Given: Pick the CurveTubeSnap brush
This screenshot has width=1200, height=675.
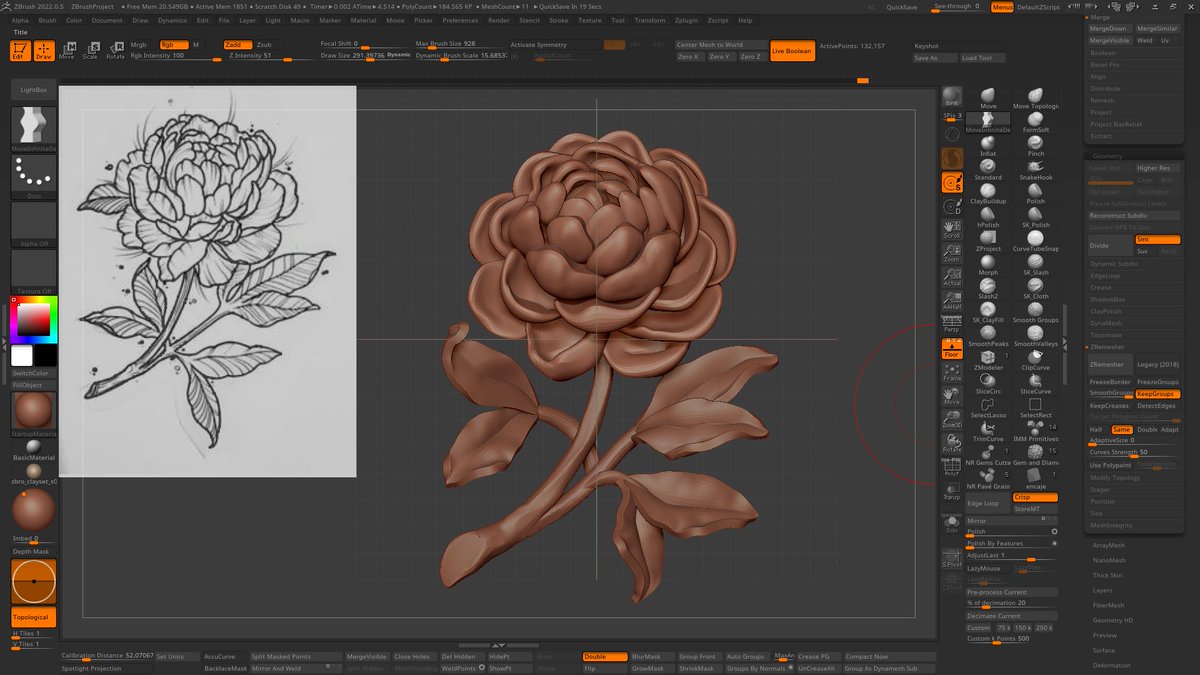Looking at the screenshot, I should tap(1035, 239).
